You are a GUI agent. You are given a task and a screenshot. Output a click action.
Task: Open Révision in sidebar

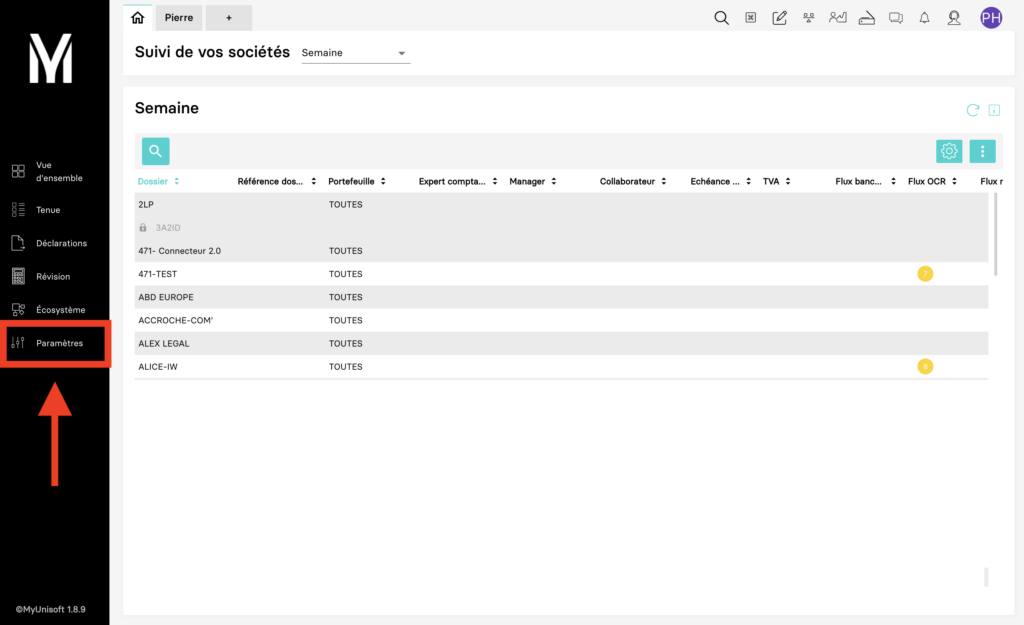click(55, 276)
